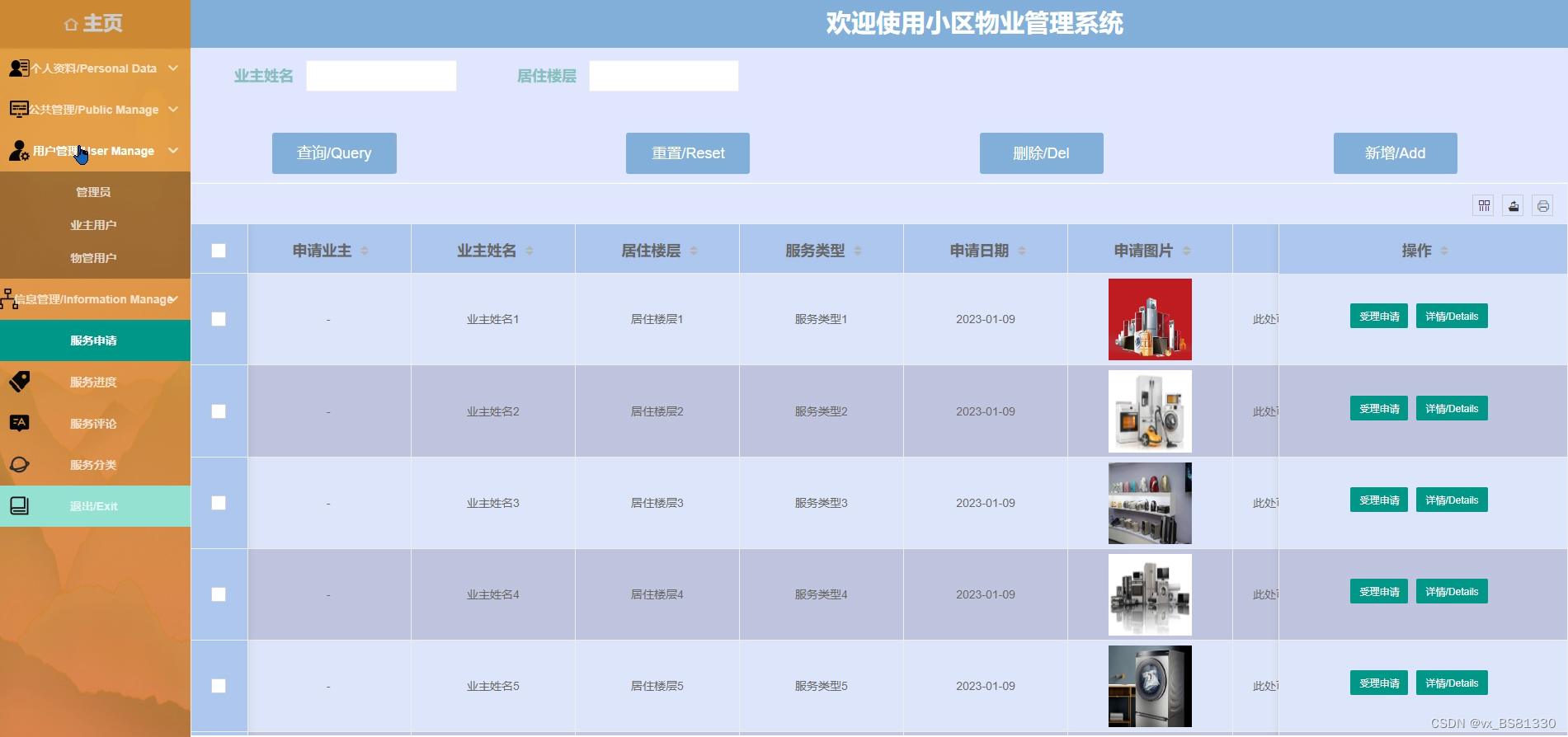Click 详情/Details for 业主姓名3 row
1568x737 pixels.
tap(1452, 500)
